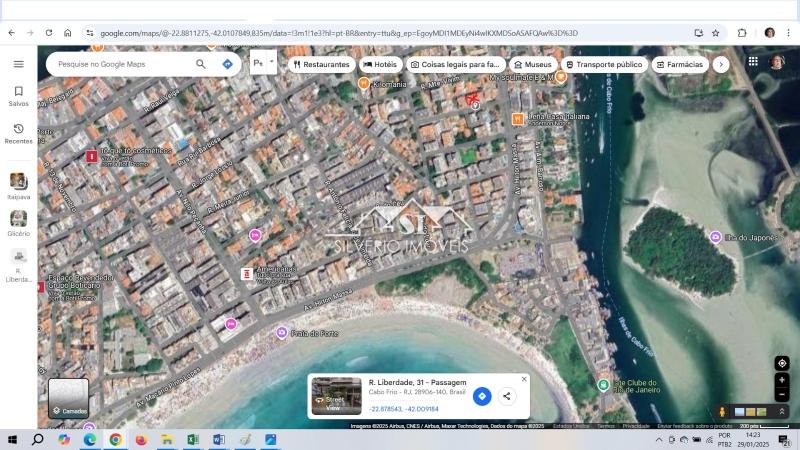Open the Street View thumbnail
The image size is (800, 450).
coord(336,395)
